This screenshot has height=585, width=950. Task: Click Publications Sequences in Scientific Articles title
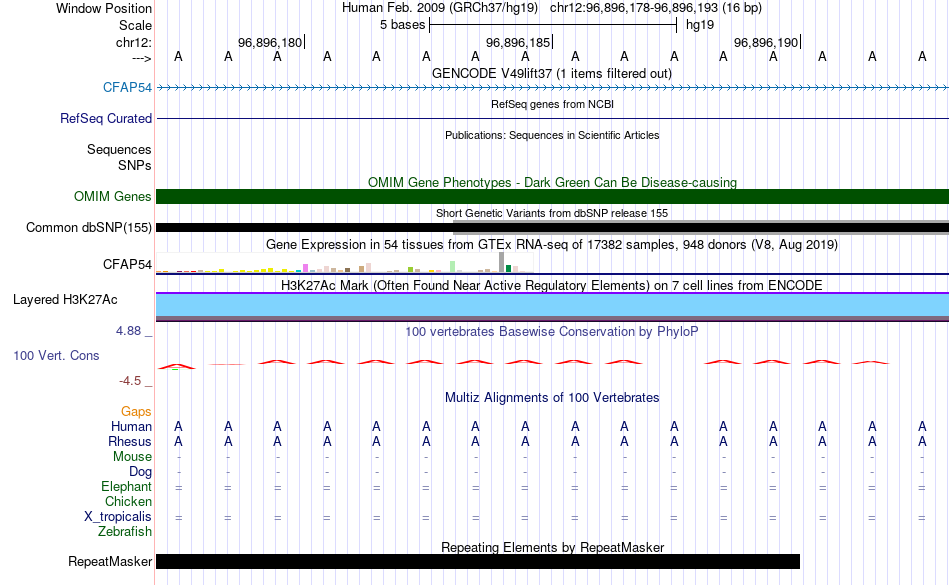coord(552,135)
